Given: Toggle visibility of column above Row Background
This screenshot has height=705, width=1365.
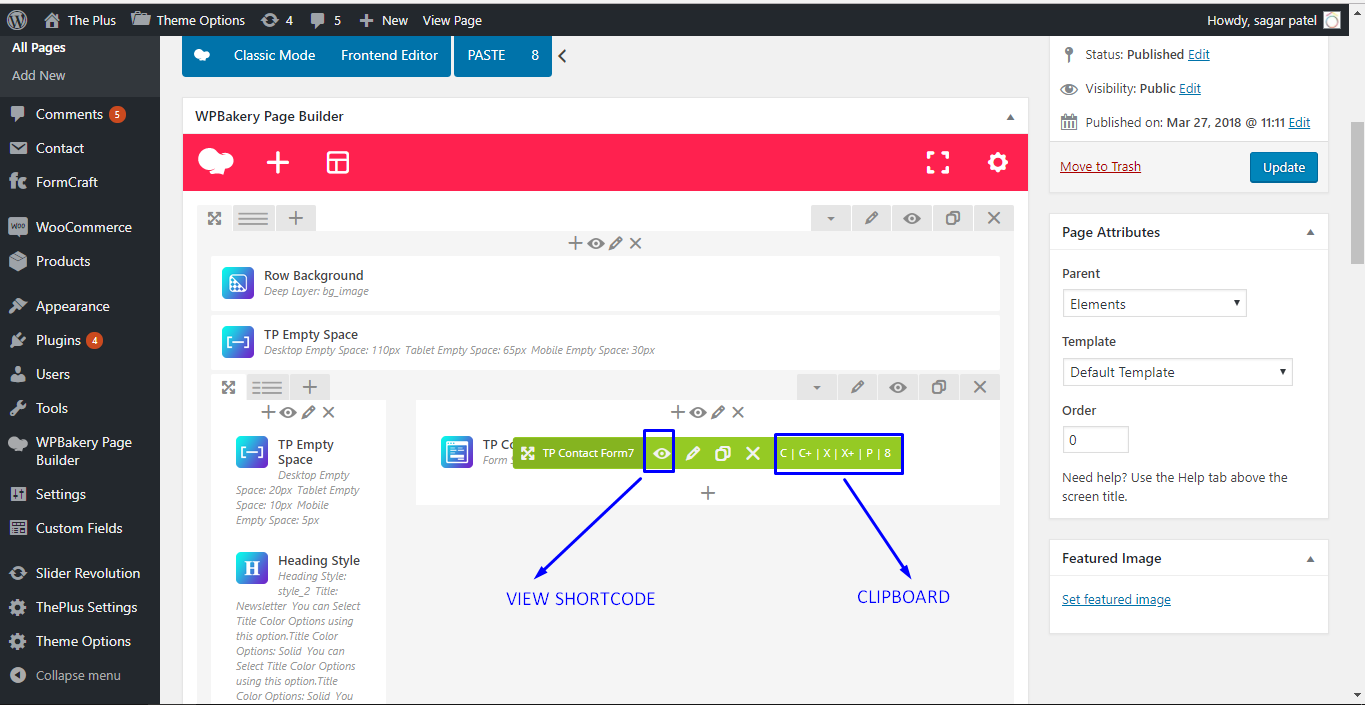Looking at the screenshot, I should [x=596, y=243].
